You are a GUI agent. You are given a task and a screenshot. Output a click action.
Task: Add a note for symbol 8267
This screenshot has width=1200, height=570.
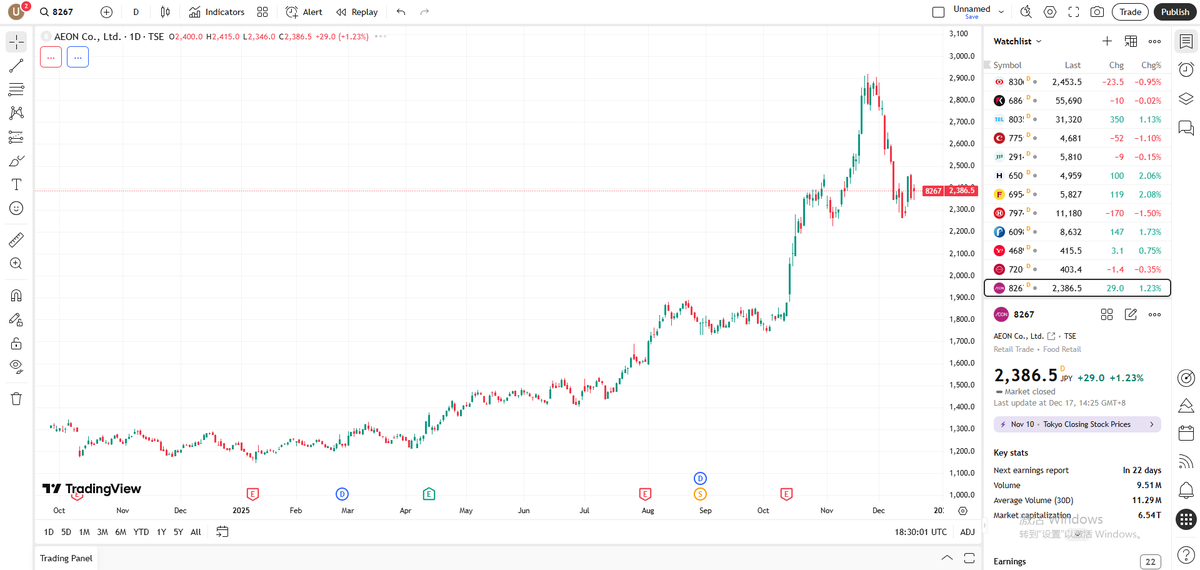click(1131, 314)
